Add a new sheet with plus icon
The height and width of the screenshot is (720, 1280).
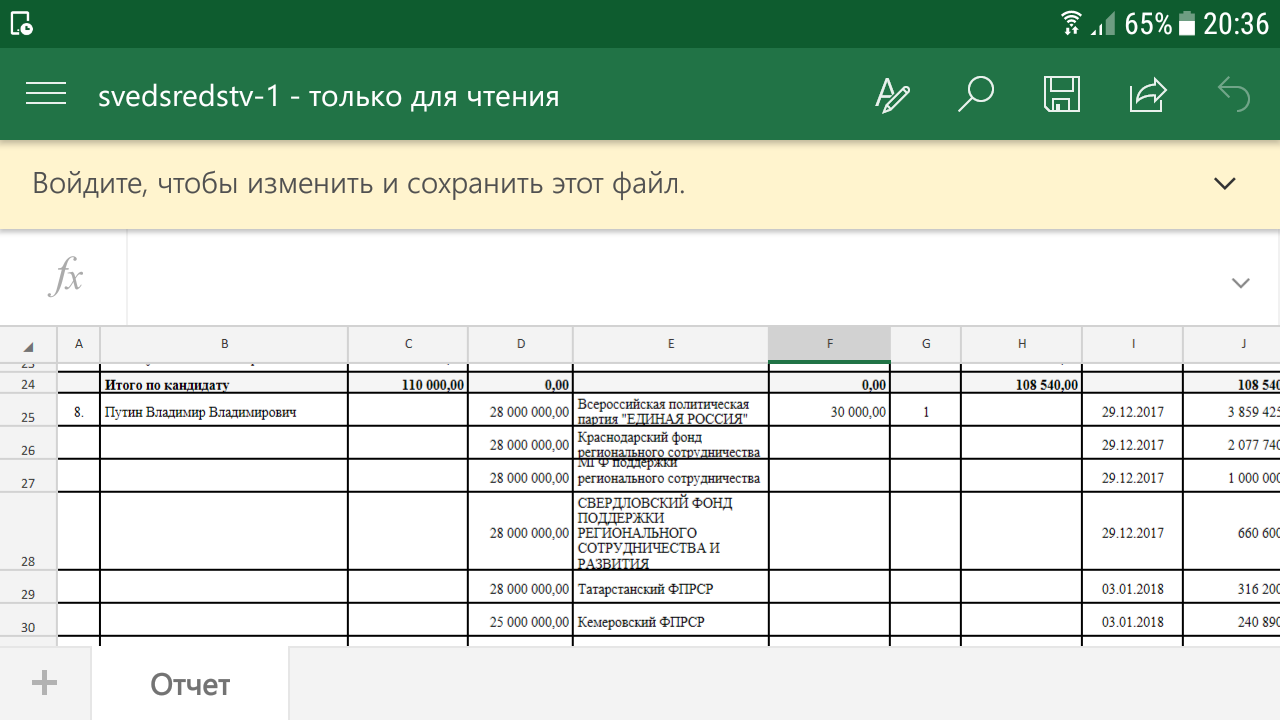(44, 683)
